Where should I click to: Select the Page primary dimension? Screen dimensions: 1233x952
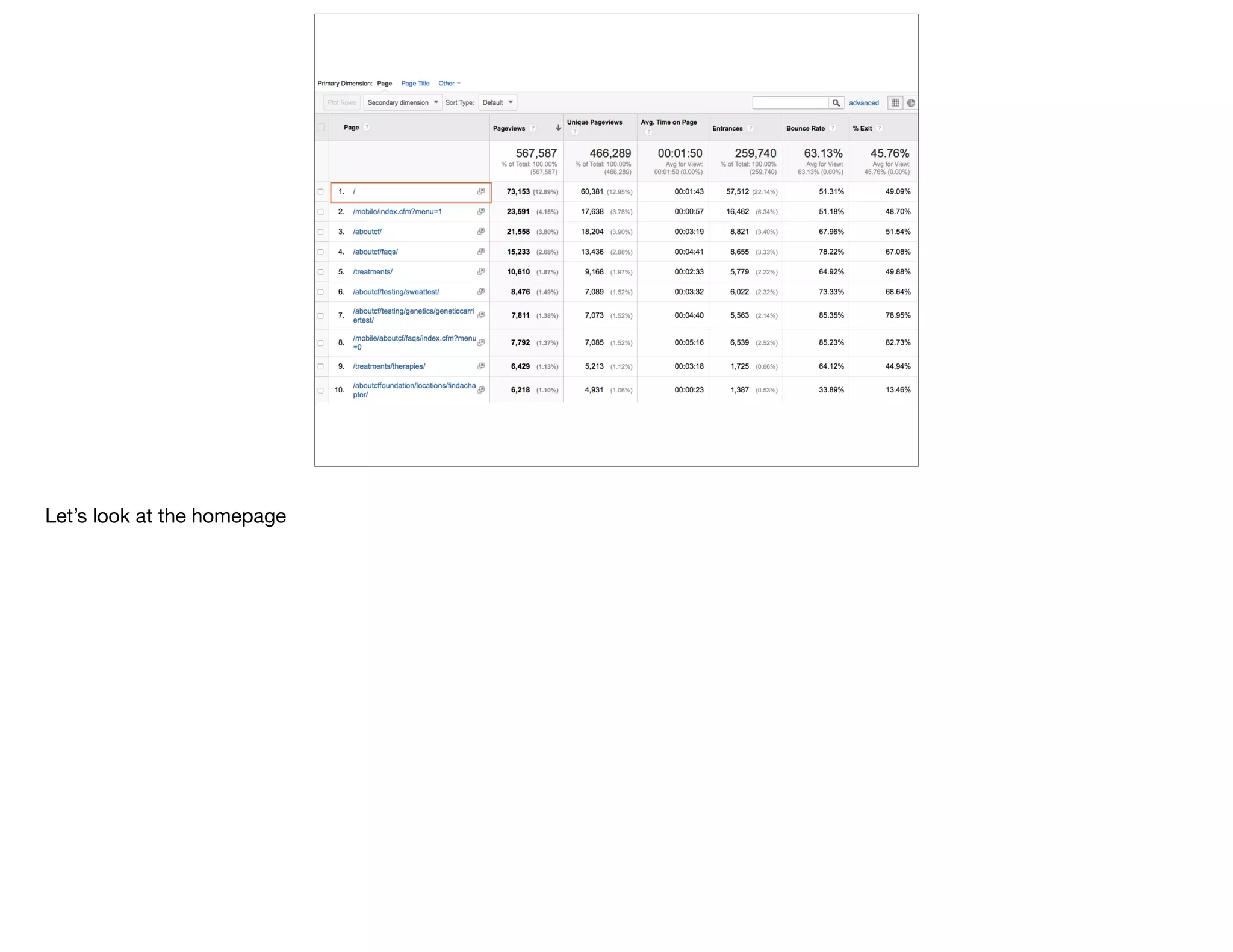384,84
